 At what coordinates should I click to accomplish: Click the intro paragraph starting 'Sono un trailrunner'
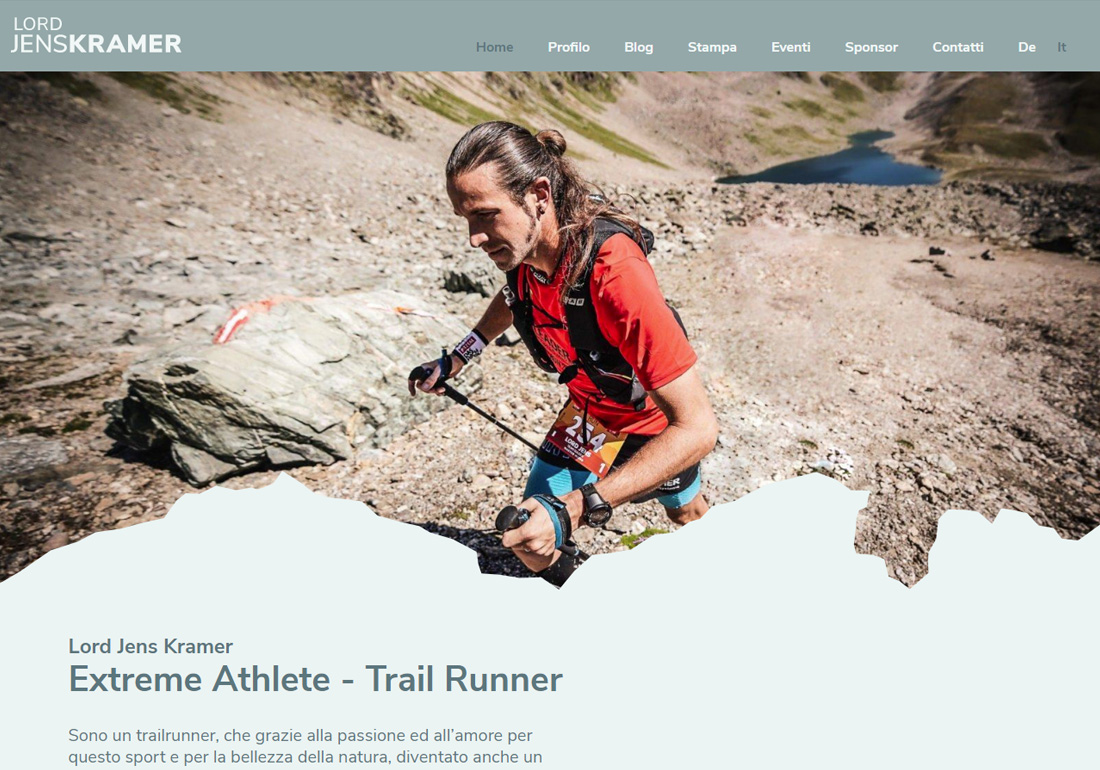(x=305, y=746)
